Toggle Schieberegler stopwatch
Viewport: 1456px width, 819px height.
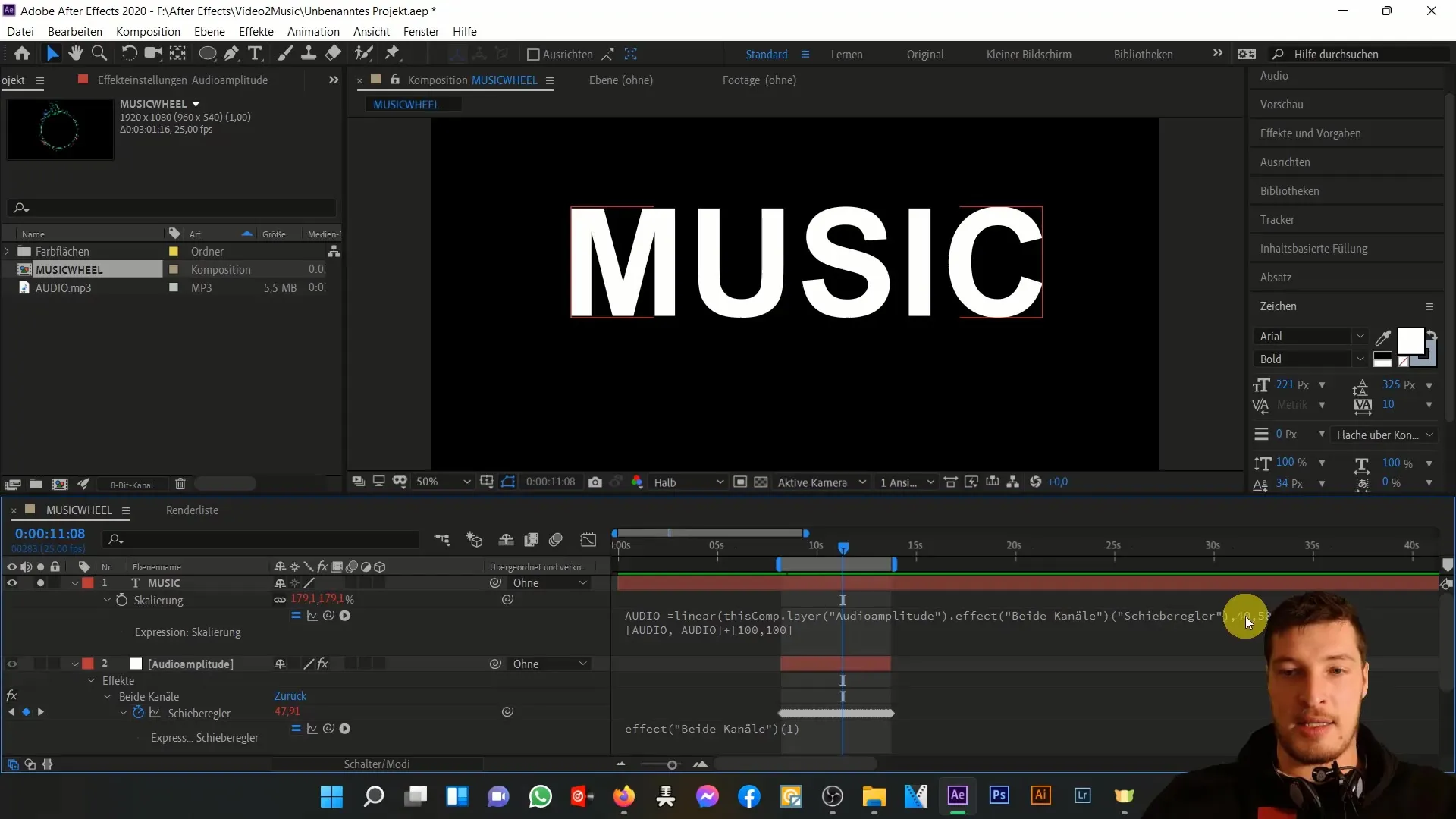pyautogui.click(x=138, y=713)
